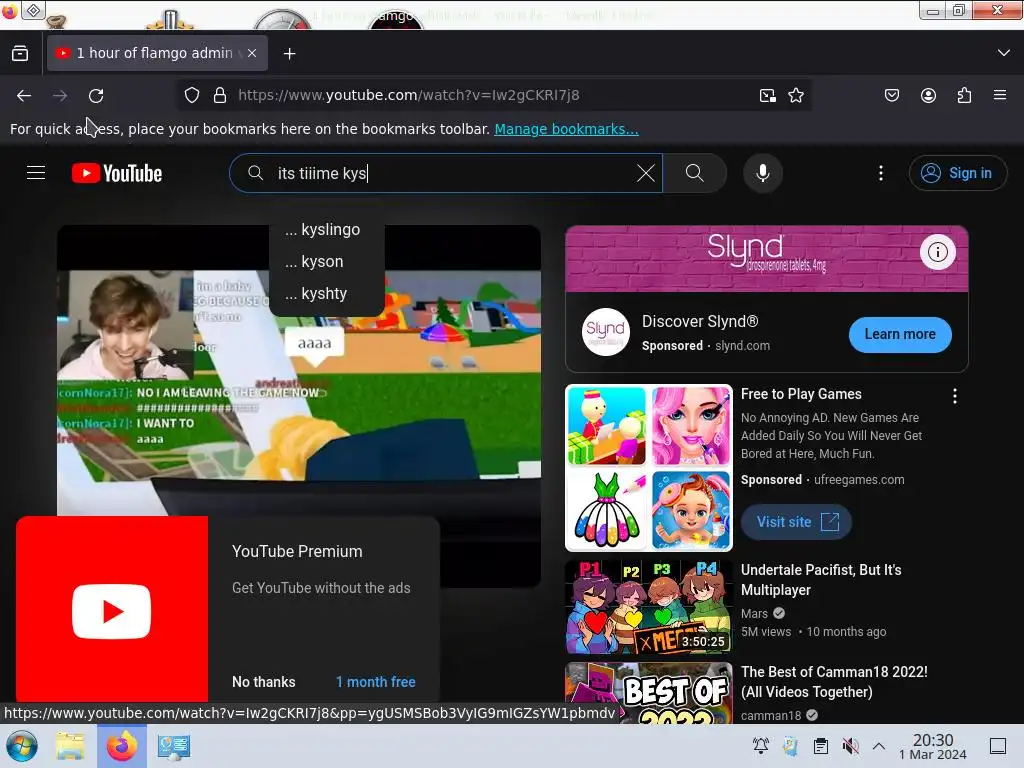Open file manager from taskbar
Image resolution: width=1024 pixels, height=768 pixels.
click(x=70, y=746)
